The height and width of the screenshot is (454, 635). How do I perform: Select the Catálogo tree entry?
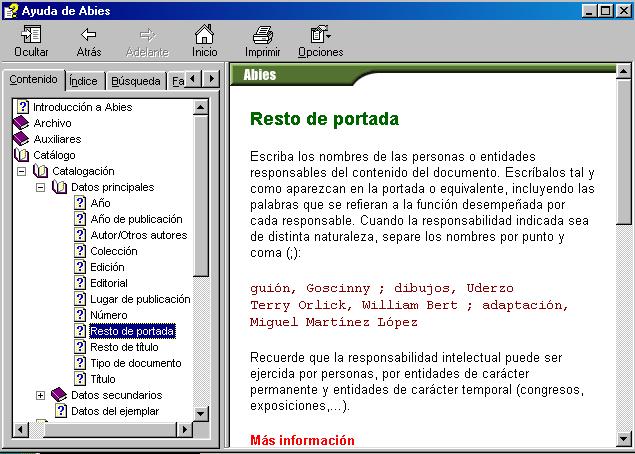point(54,155)
